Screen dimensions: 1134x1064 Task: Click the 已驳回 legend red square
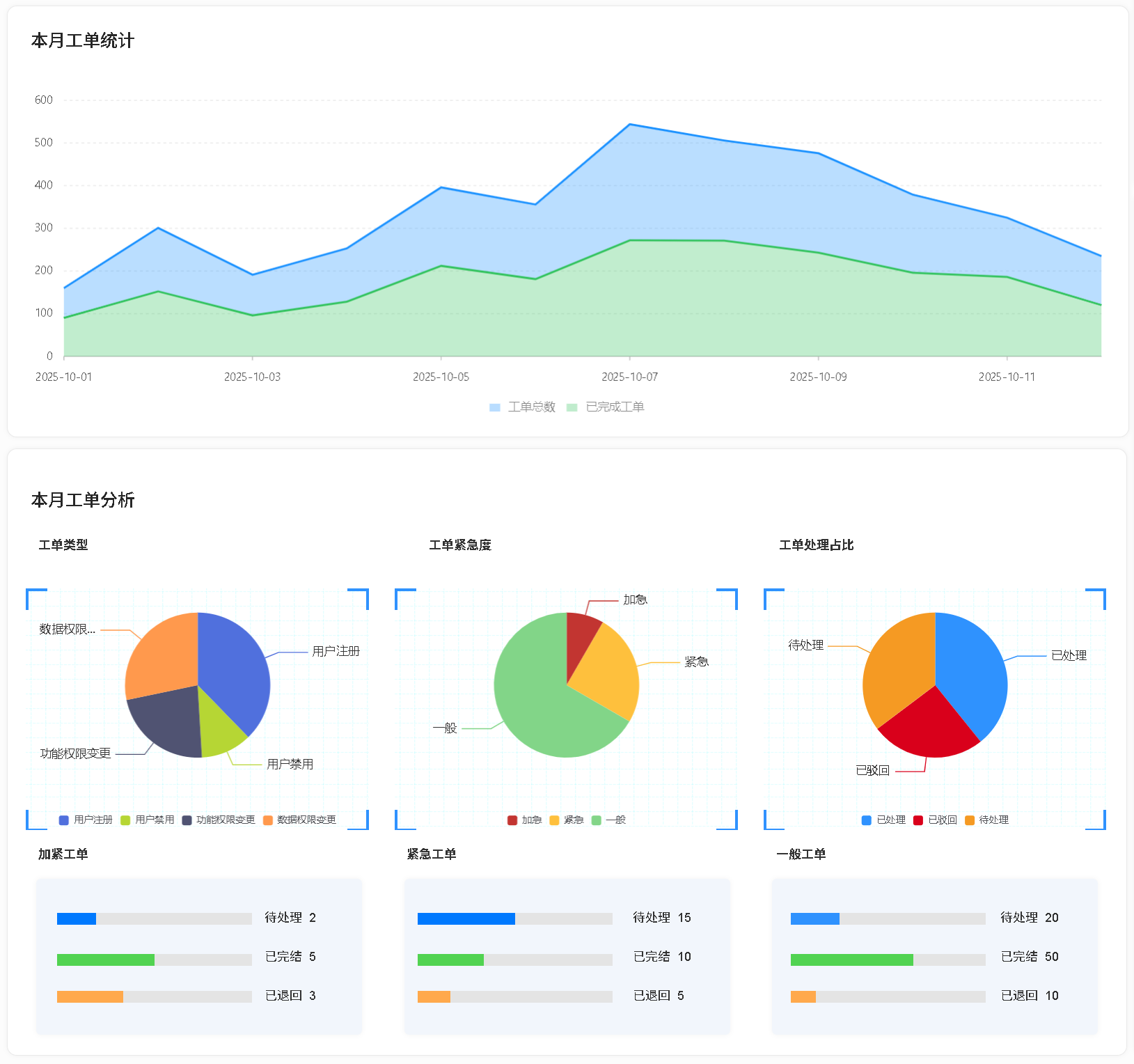pos(918,820)
